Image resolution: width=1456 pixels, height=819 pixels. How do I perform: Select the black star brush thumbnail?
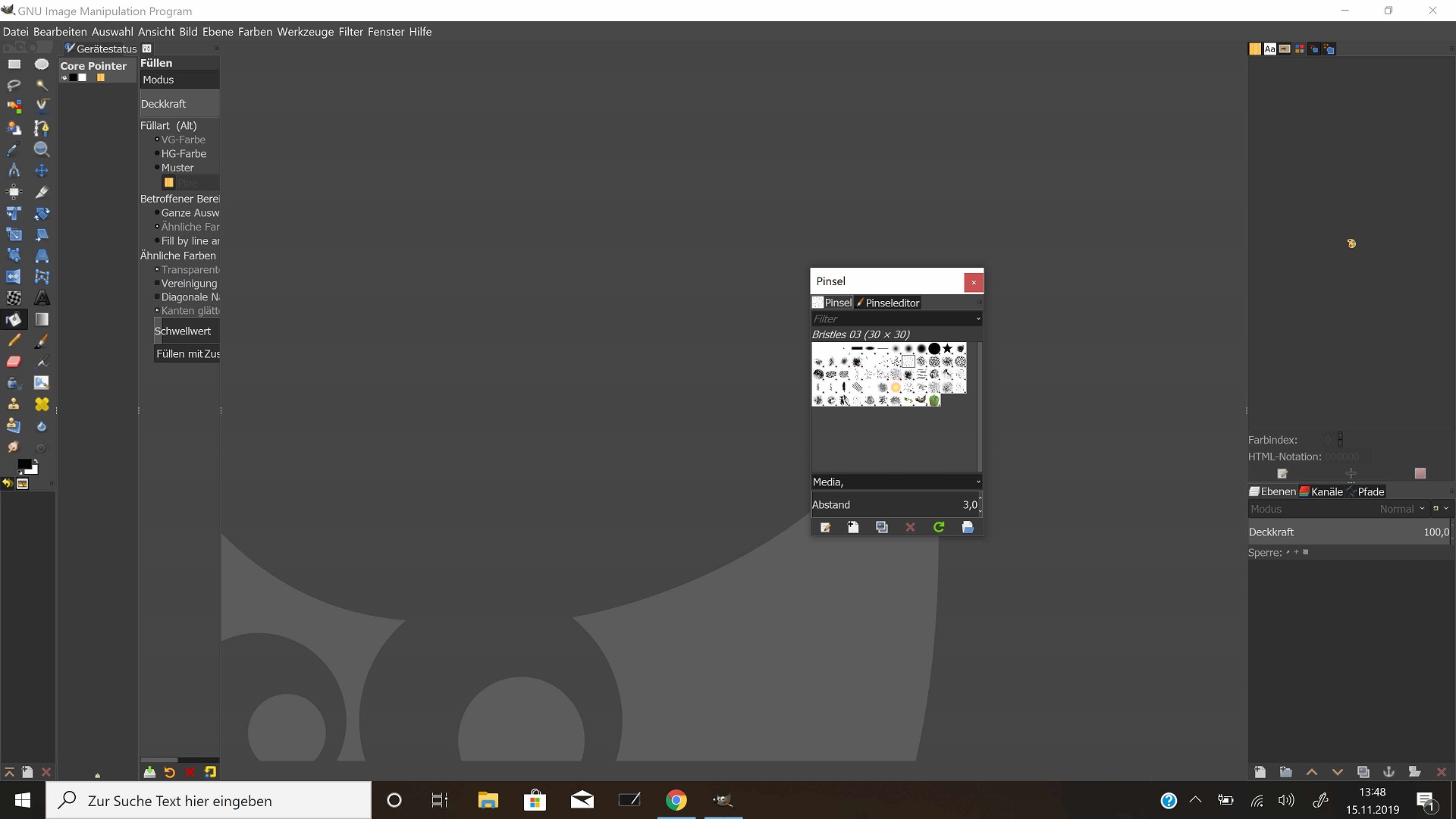948,349
